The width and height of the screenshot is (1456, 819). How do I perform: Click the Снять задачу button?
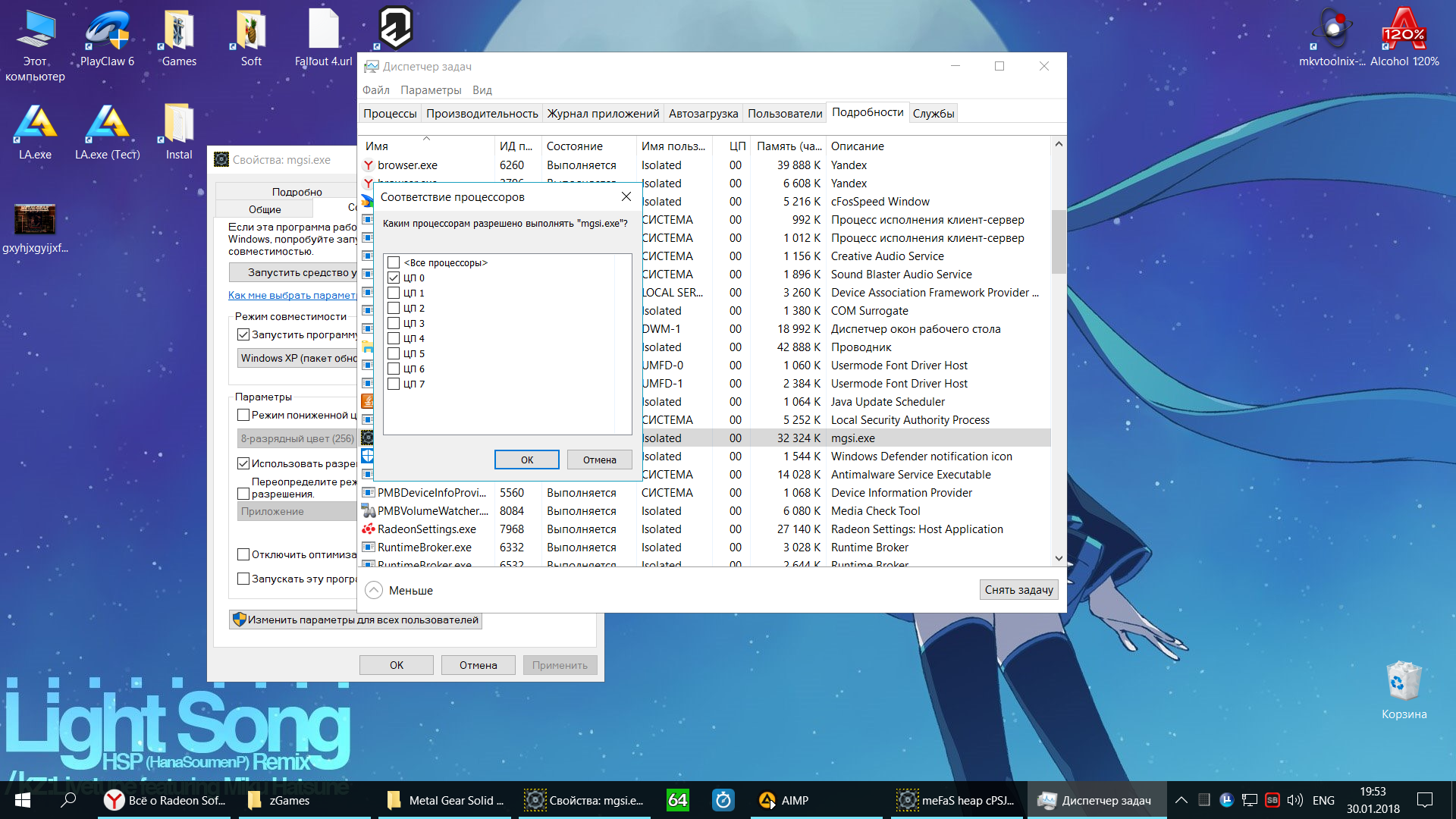pos(1018,590)
